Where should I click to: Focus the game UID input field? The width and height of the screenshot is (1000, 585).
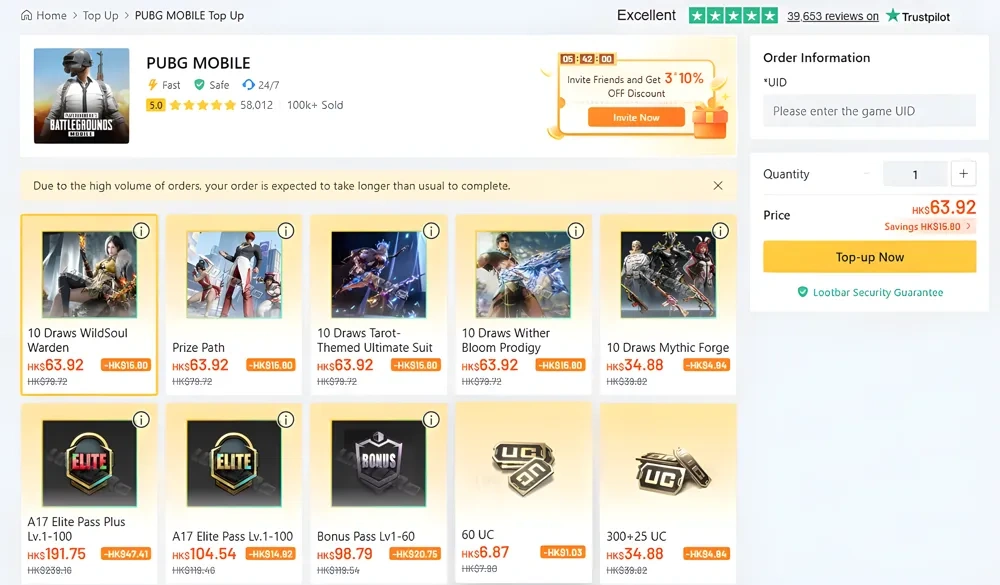click(x=869, y=111)
